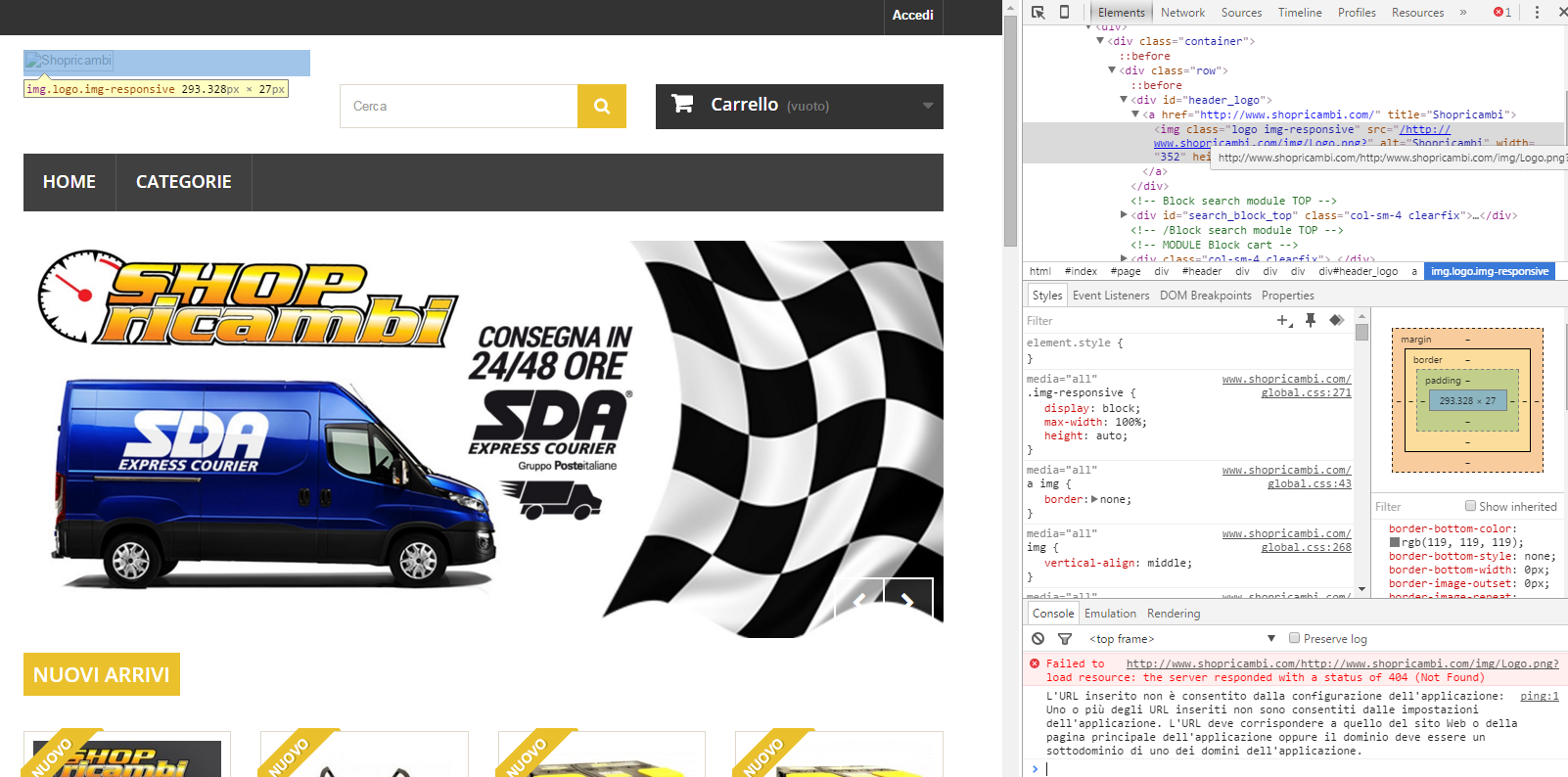The image size is (1568, 777).
Task: Open global.css:43 source link
Action: coord(1310,483)
